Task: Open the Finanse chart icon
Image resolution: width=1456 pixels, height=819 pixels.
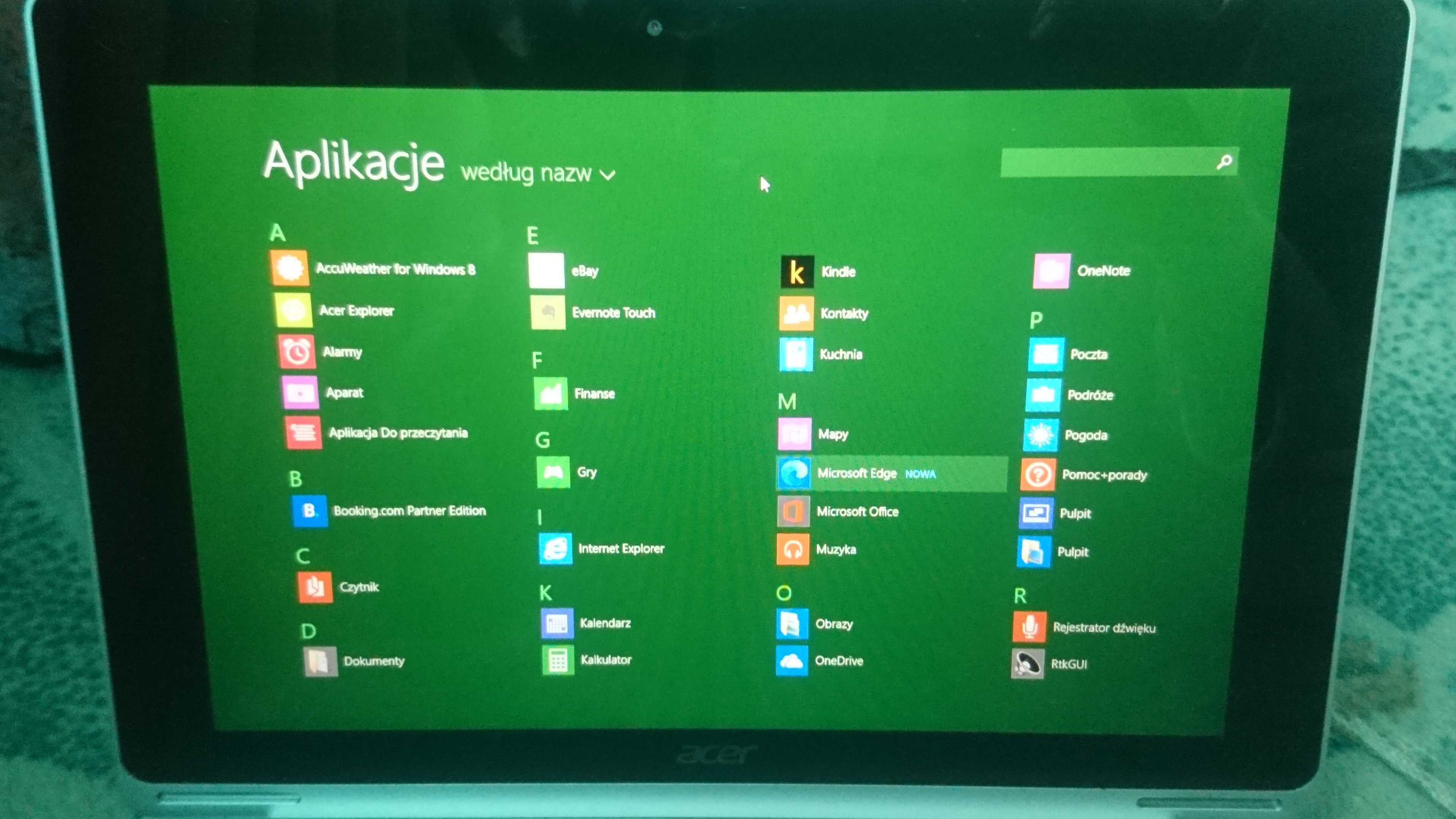Action: point(551,394)
